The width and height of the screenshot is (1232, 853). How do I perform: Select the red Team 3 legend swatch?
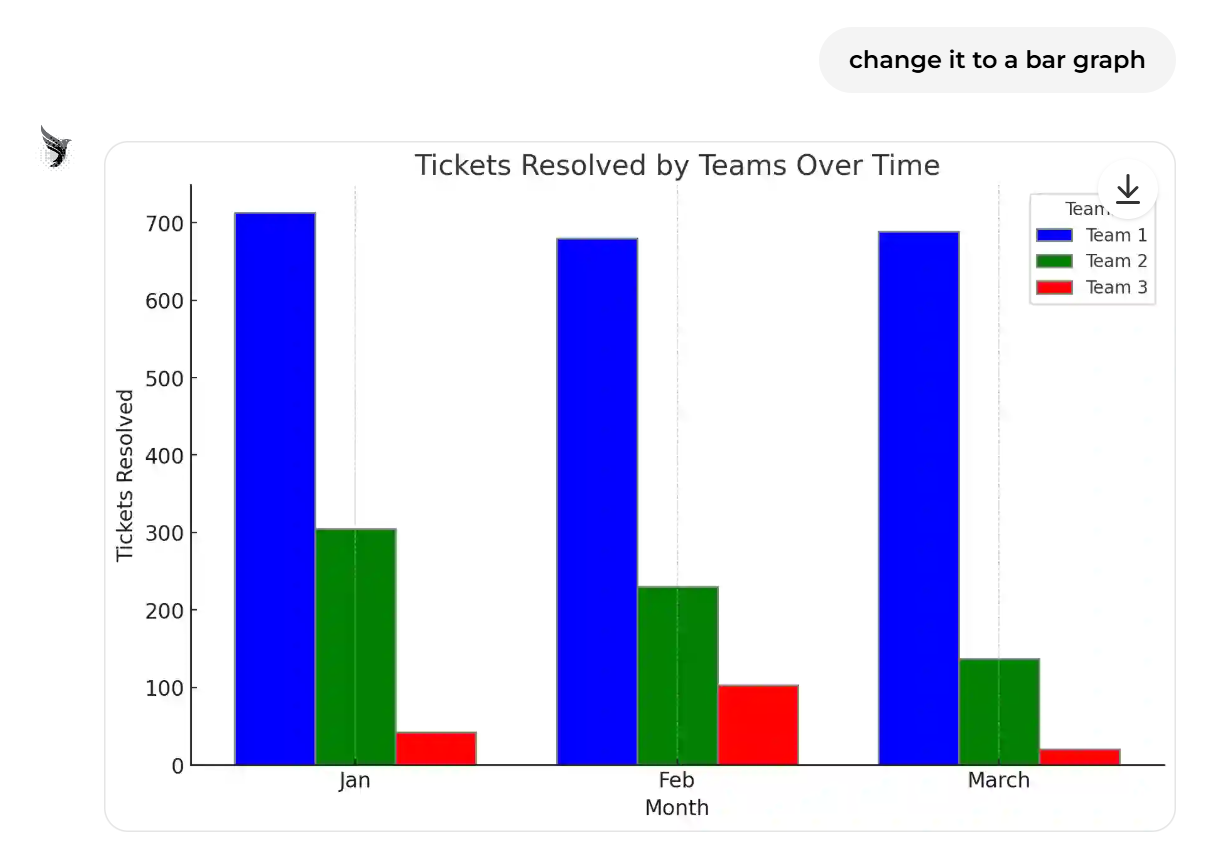coord(1054,287)
